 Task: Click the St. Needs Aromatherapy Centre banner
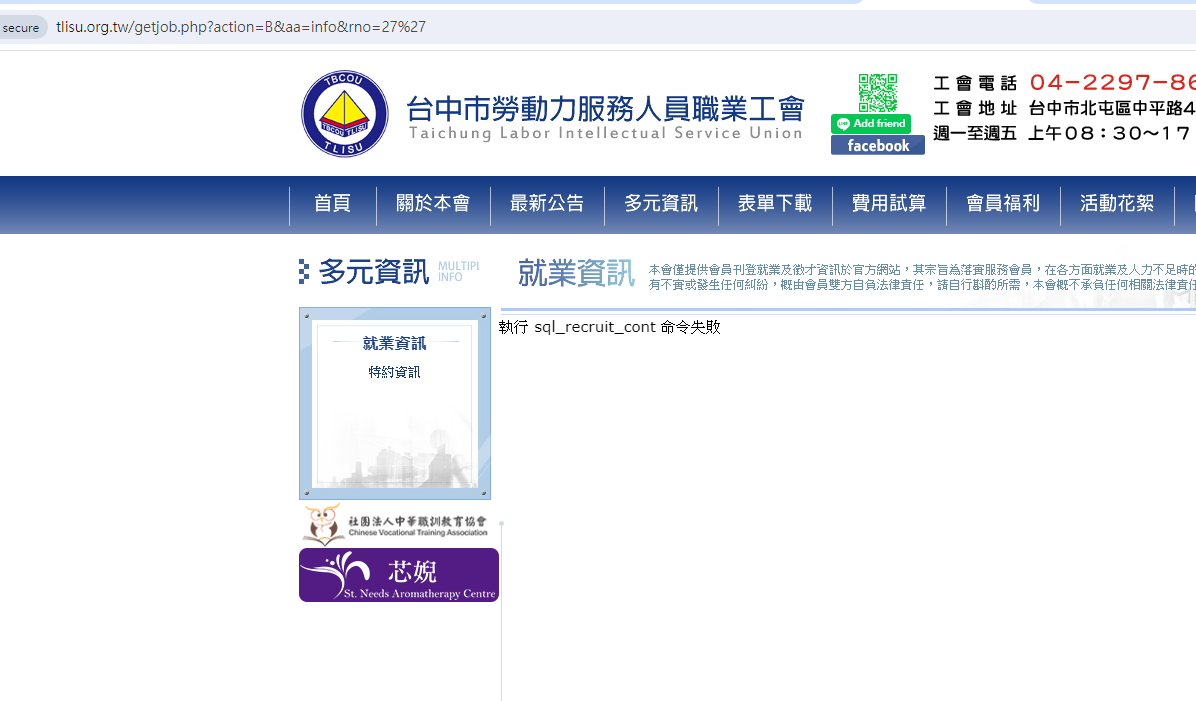tap(399, 575)
